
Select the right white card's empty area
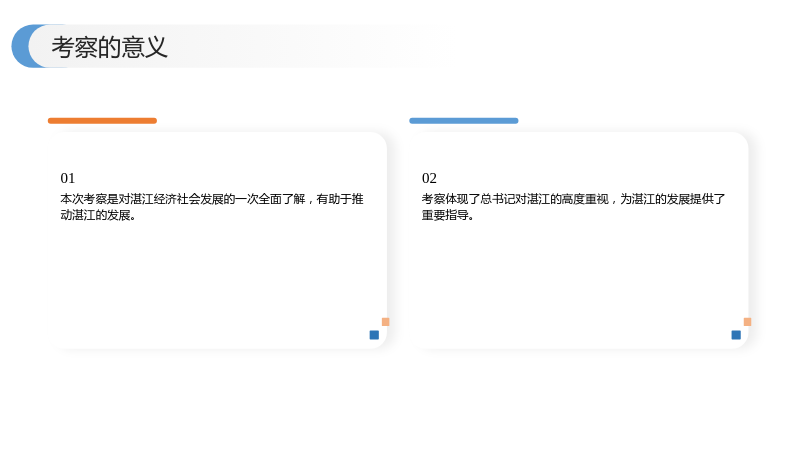[x=579, y=276]
